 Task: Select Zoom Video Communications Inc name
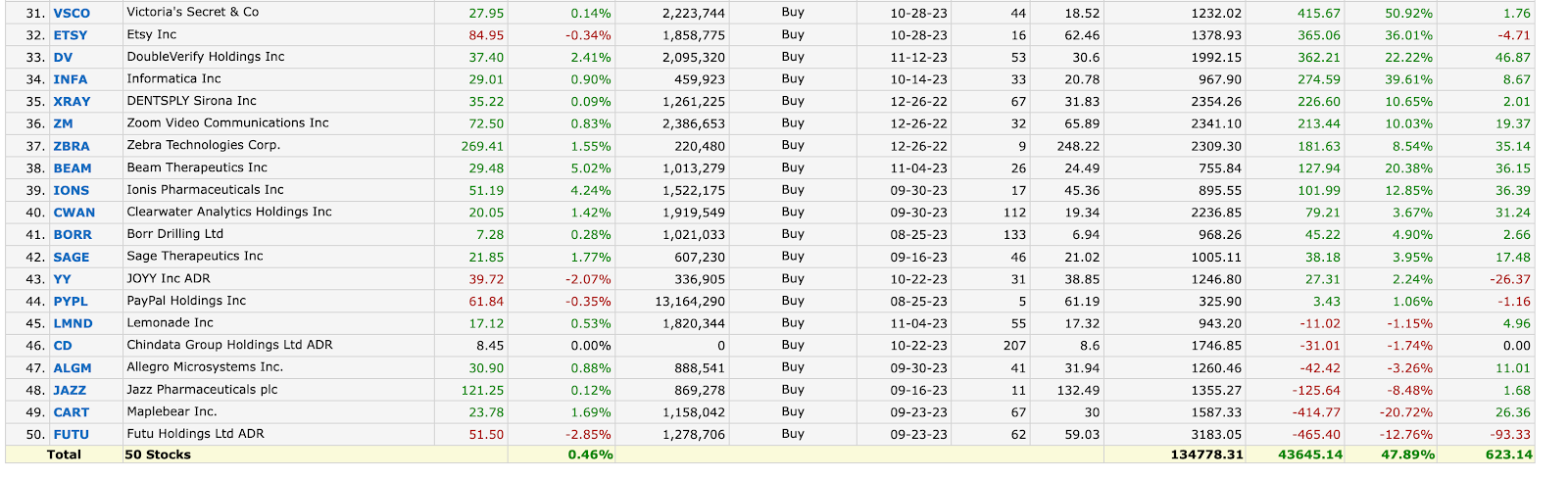[x=227, y=122]
